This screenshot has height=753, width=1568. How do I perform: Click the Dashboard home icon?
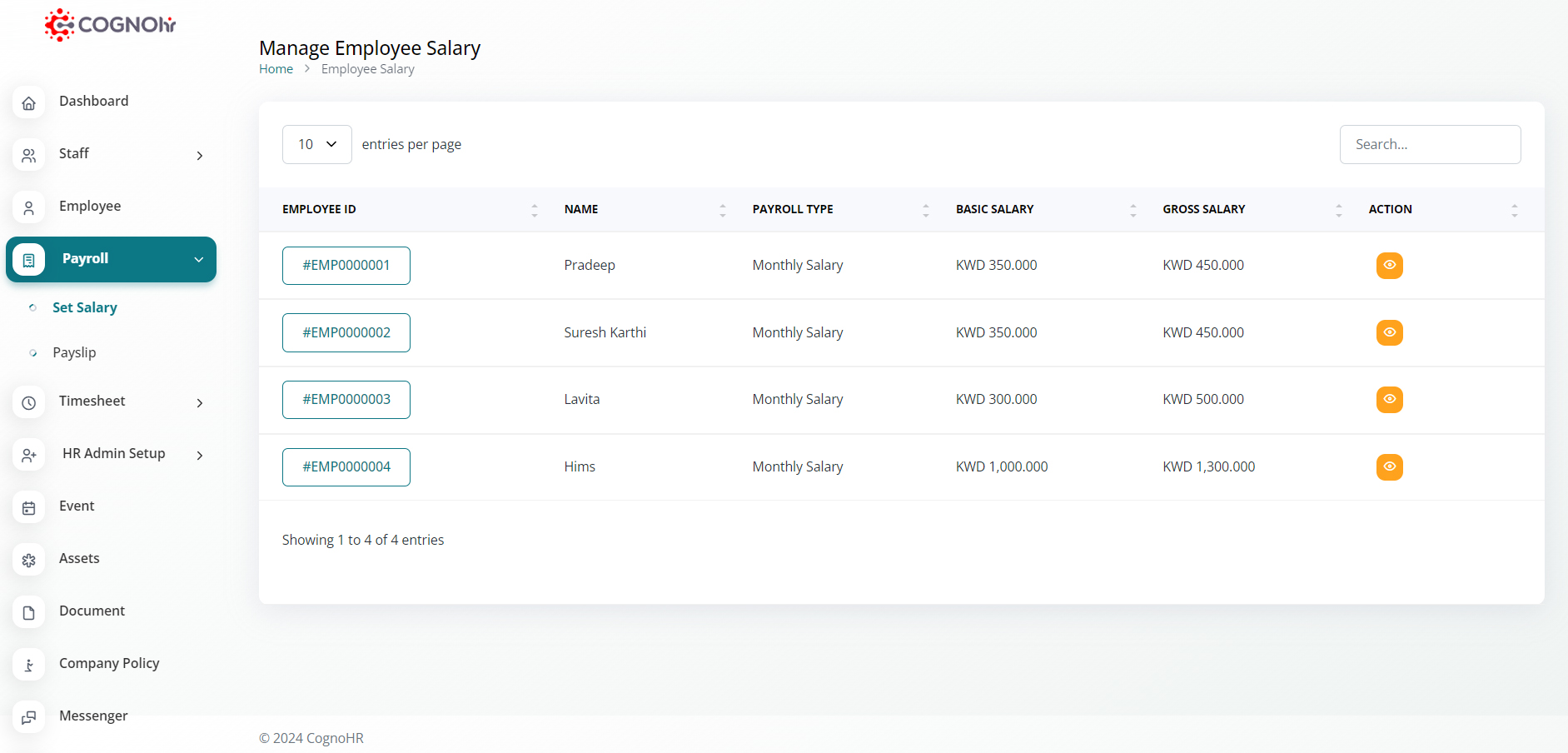pos(29,102)
